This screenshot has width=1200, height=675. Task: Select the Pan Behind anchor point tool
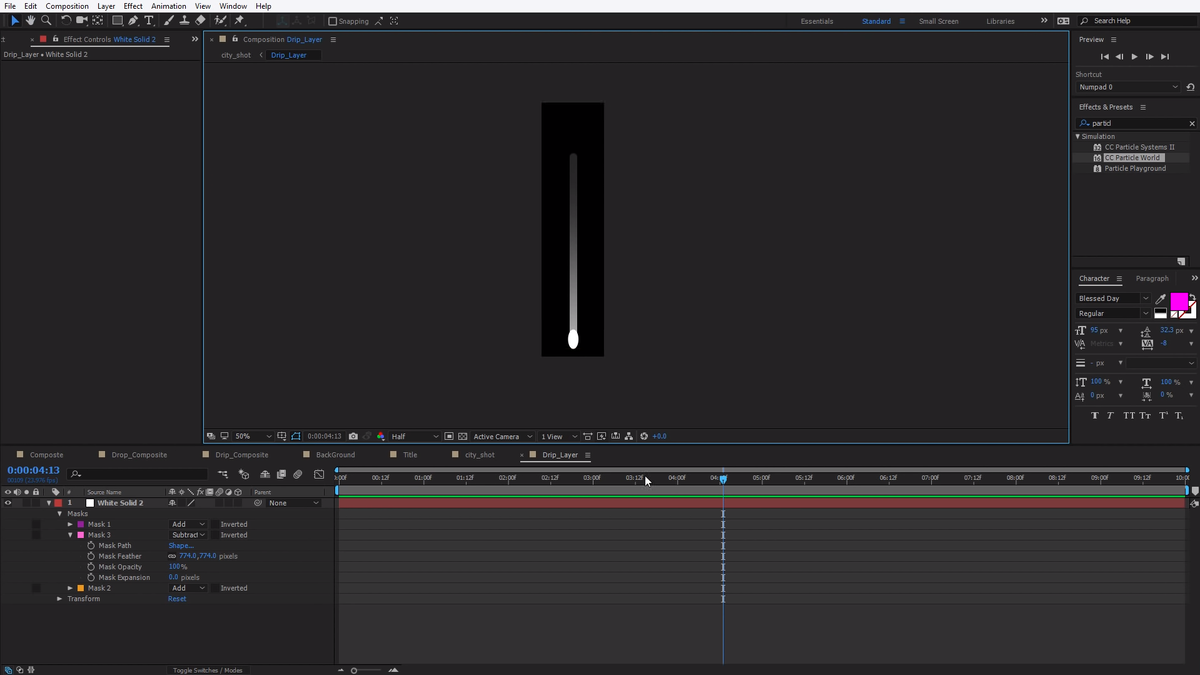[x=98, y=20]
